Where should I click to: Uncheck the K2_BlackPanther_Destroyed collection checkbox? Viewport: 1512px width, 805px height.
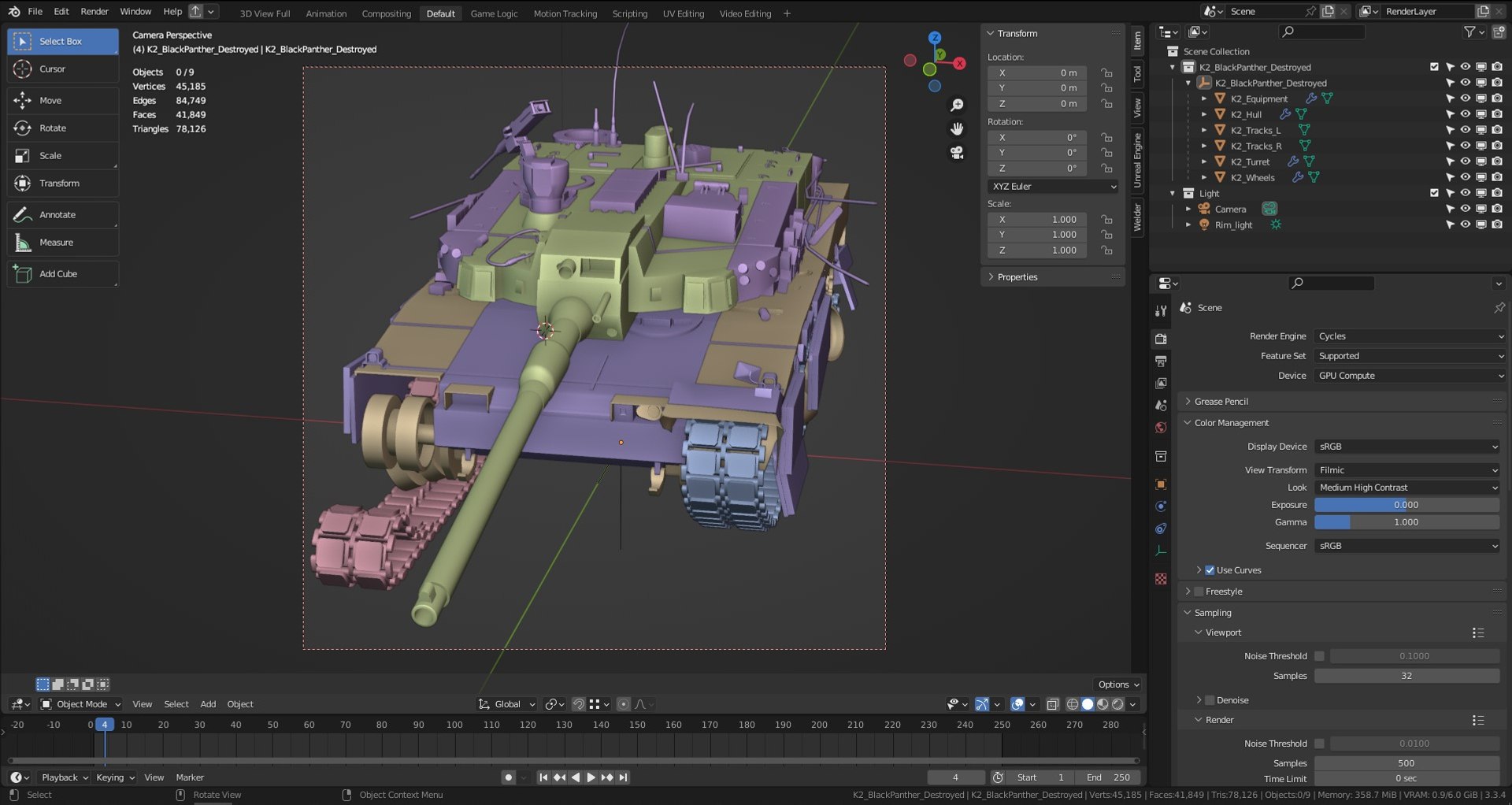tap(1434, 67)
